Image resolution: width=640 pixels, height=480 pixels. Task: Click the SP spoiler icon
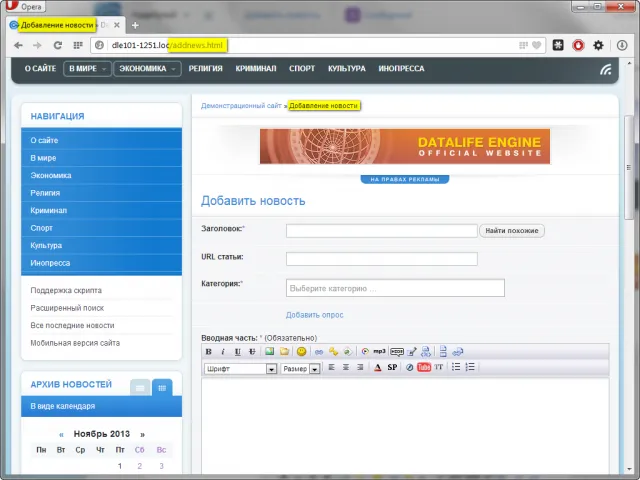[x=392, y=367]
